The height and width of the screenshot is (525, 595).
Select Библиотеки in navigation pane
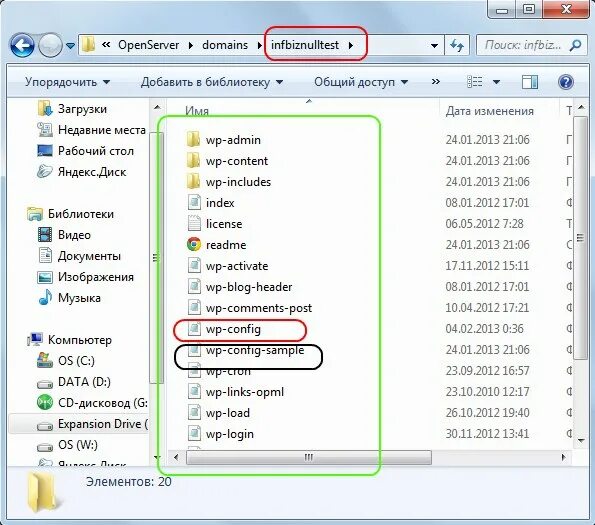coord(80,214)
